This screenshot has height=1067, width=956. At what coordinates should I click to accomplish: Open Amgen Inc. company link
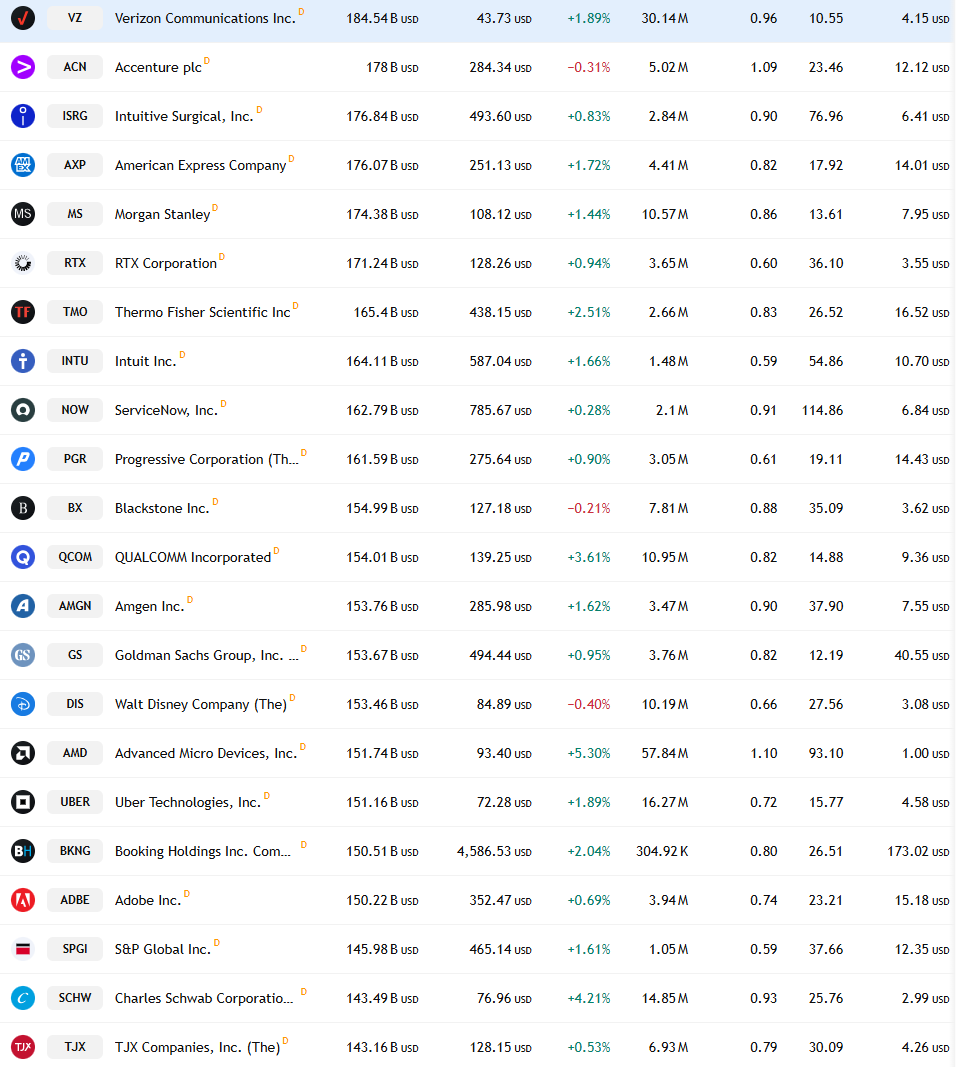pyautogui.click(x=149, y=606)
